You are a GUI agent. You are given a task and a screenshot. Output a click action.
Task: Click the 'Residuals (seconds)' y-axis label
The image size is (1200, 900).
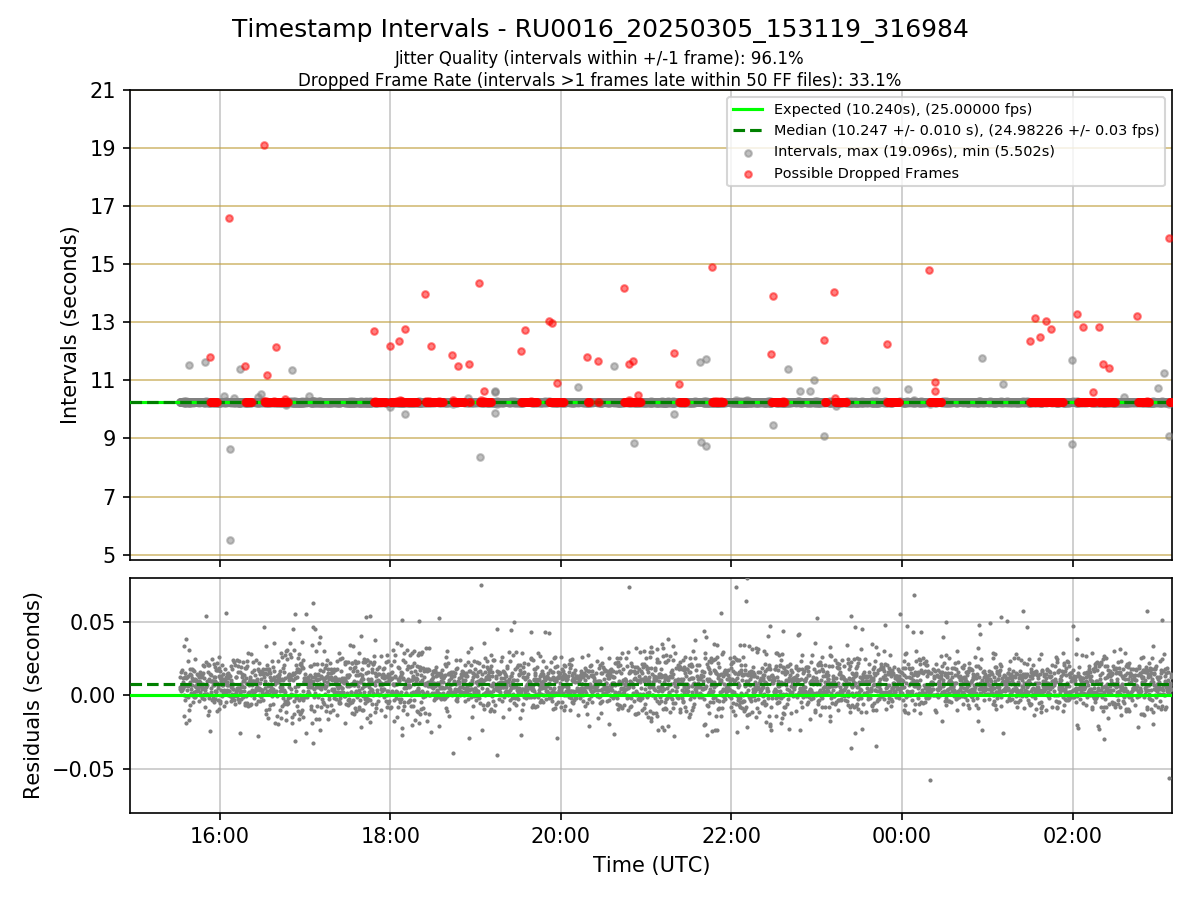(33, 695)
